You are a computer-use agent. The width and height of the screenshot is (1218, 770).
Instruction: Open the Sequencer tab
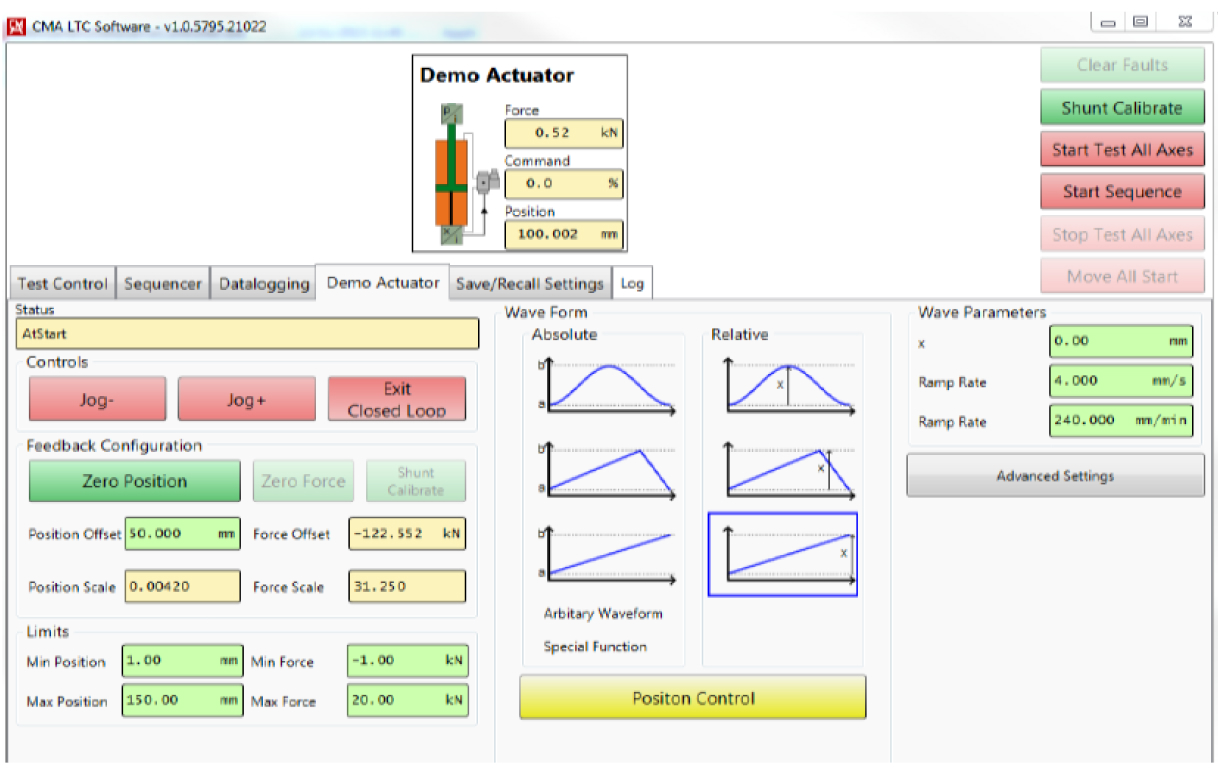(x=163, y=284)
